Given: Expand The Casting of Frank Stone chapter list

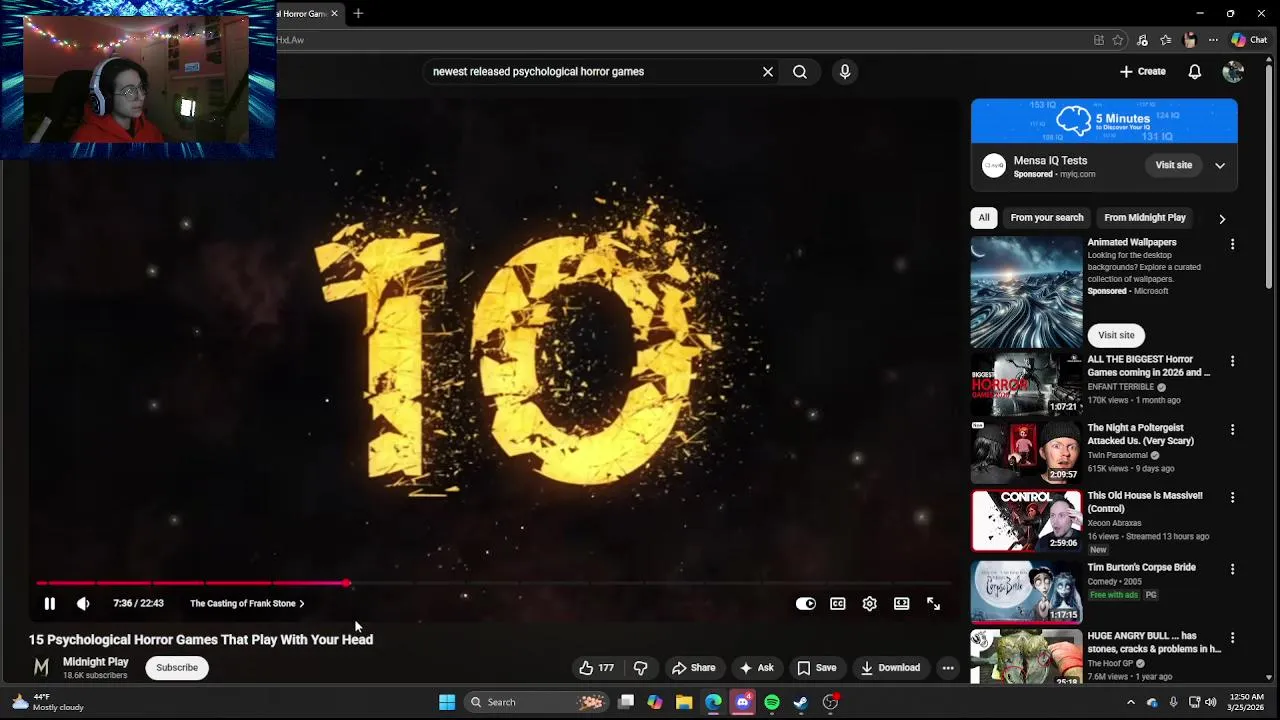Looking at the screenshot, I should tap(247, 603).
